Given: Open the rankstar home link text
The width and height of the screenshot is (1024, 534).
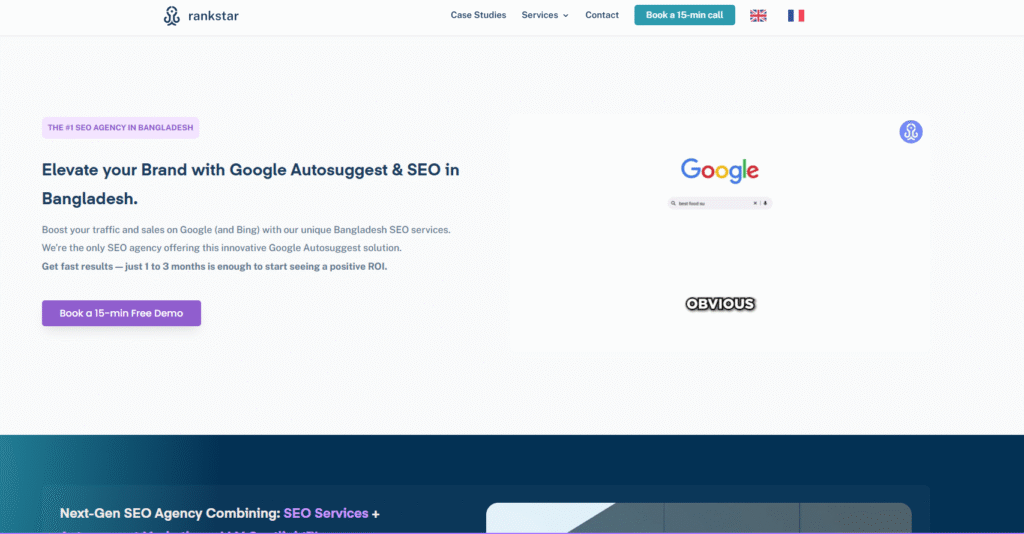Looking at the screenshot, I should click(x=214, y=16).
